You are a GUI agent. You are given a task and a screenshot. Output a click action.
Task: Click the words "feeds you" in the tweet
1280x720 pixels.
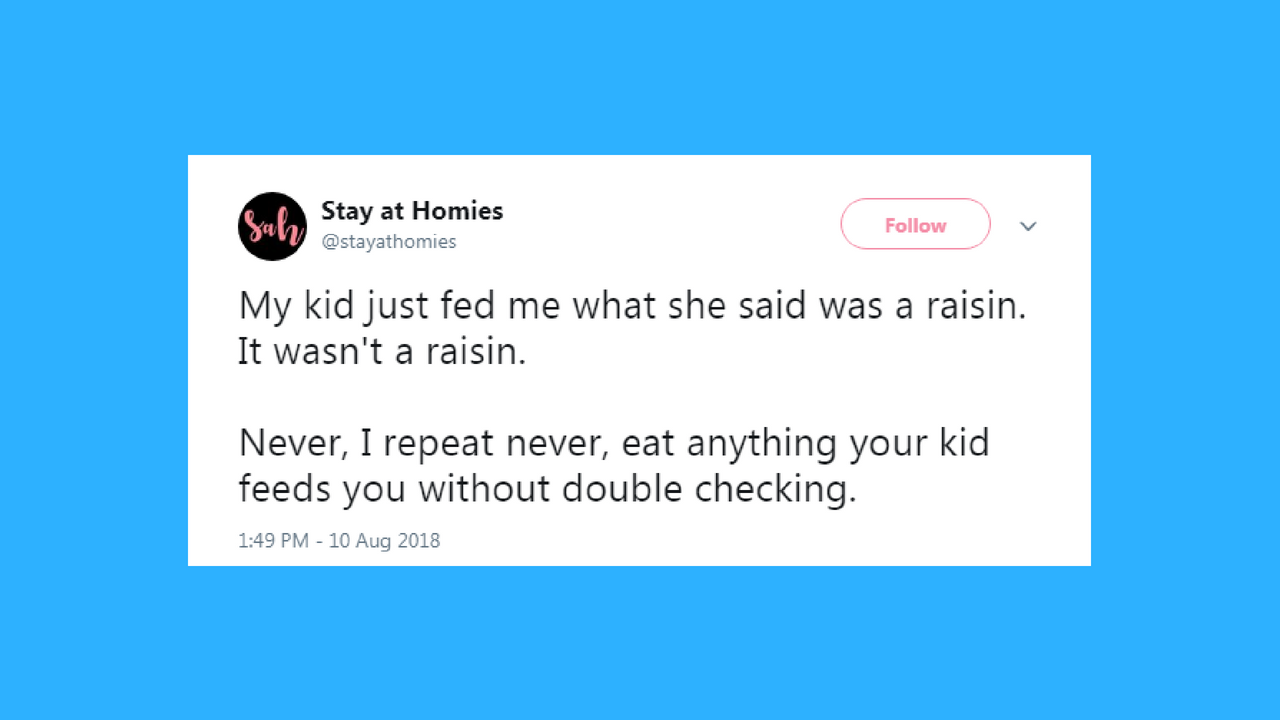pos(322,489)
